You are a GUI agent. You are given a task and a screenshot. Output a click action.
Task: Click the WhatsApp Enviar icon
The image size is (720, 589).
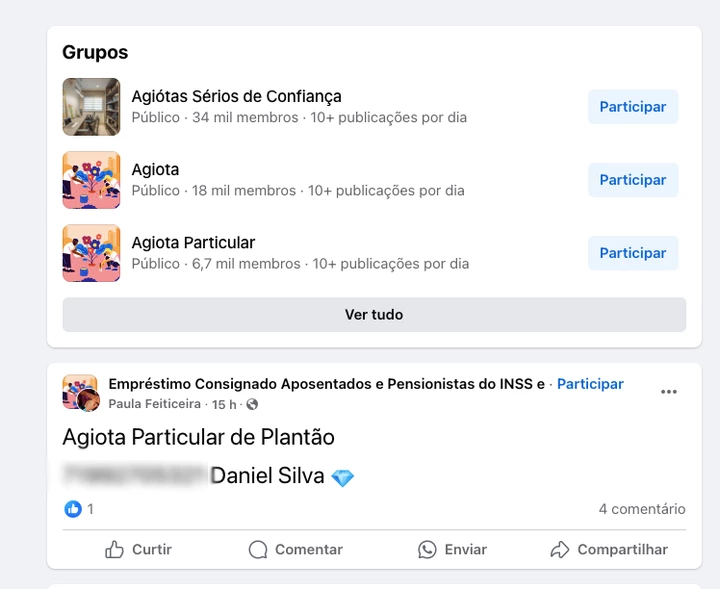[428, 549]
